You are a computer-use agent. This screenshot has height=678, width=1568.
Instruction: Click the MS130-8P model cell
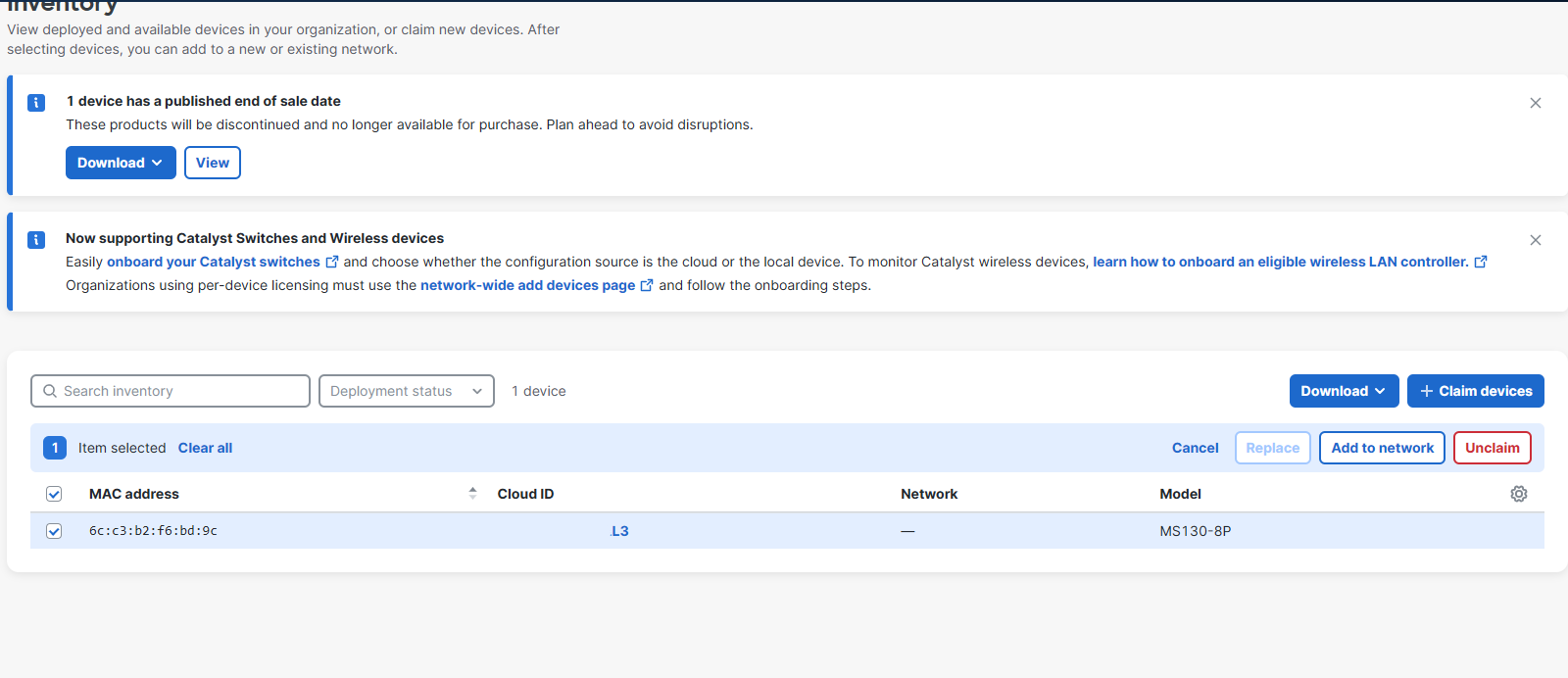pos(1196,531)
